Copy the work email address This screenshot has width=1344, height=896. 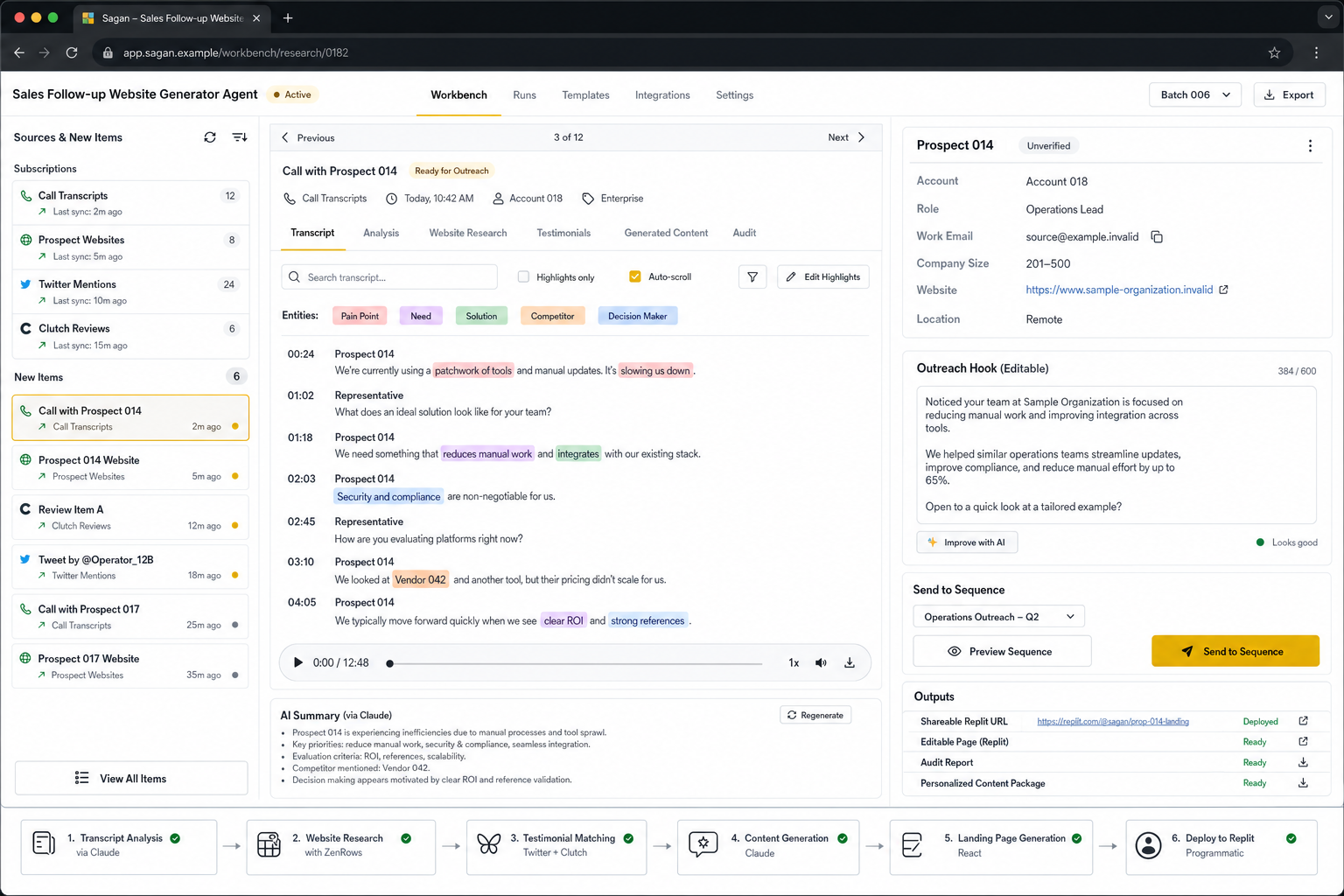1157,237
